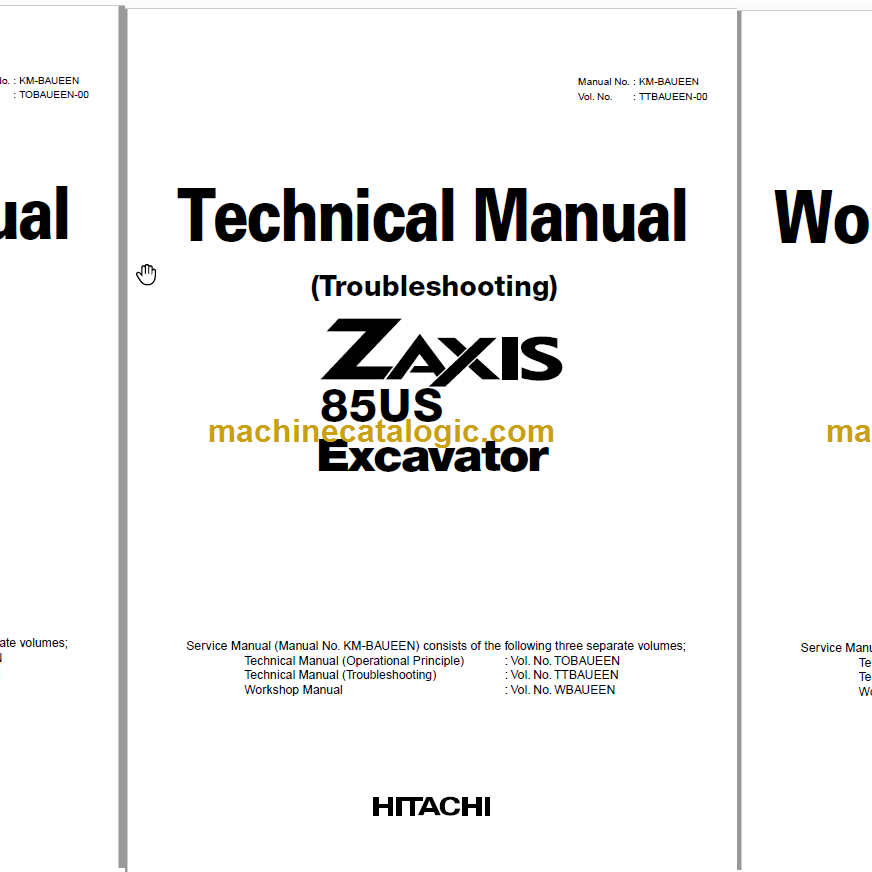The image size is (872, 872).
Task: Click the word "Excavator" on the cover
Action: point(433,457)
